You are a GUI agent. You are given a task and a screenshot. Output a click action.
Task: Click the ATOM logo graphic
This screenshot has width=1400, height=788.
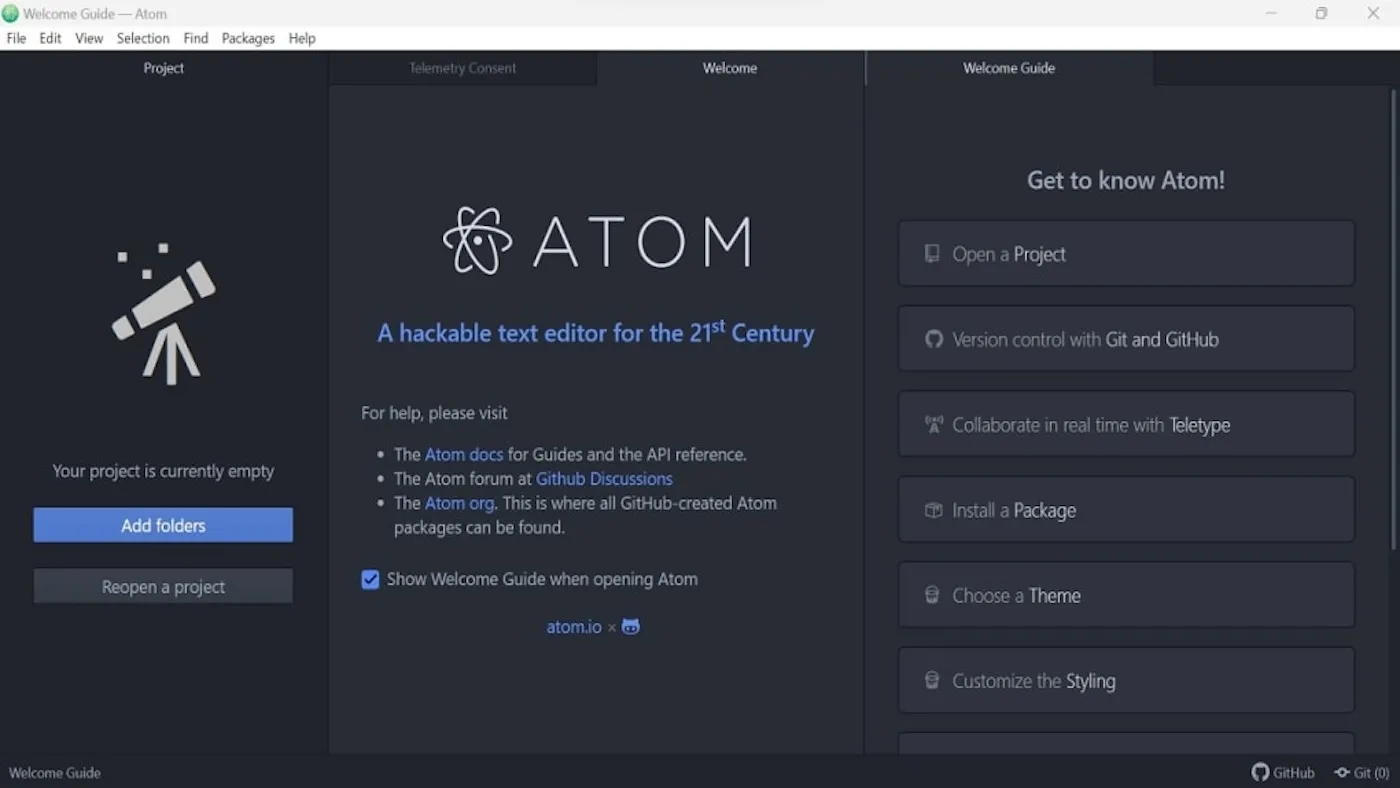point(596,240)
